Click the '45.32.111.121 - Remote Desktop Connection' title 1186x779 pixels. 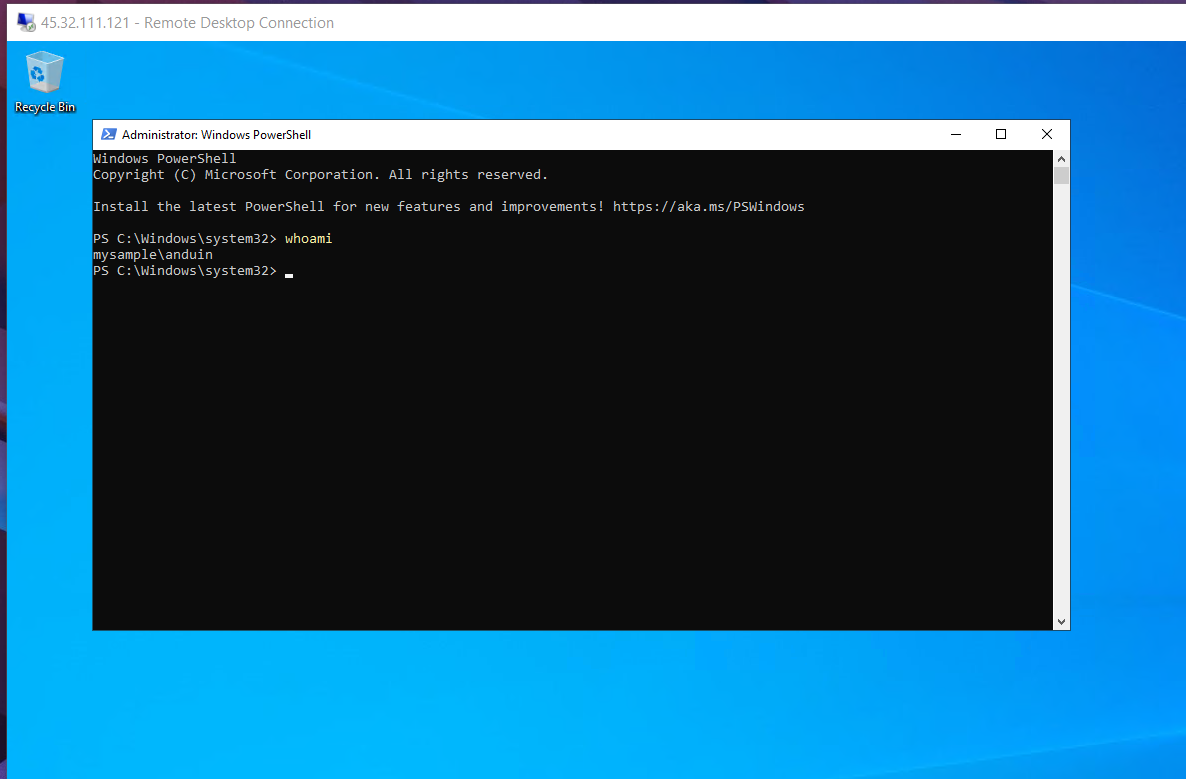[188, 23]
